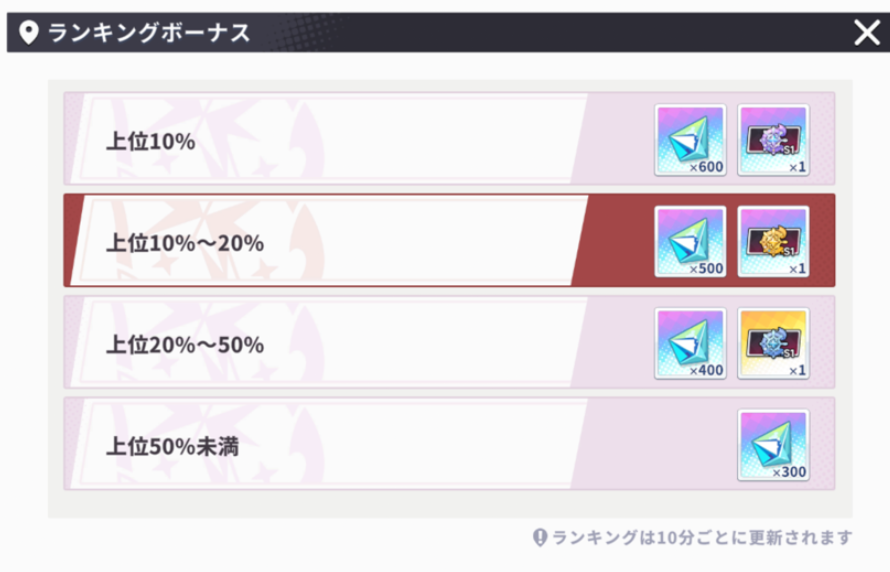890x572 pixels.
Task: Tap the crystal reward icon in the 上位10% row
Action: (x=690, y=138)
